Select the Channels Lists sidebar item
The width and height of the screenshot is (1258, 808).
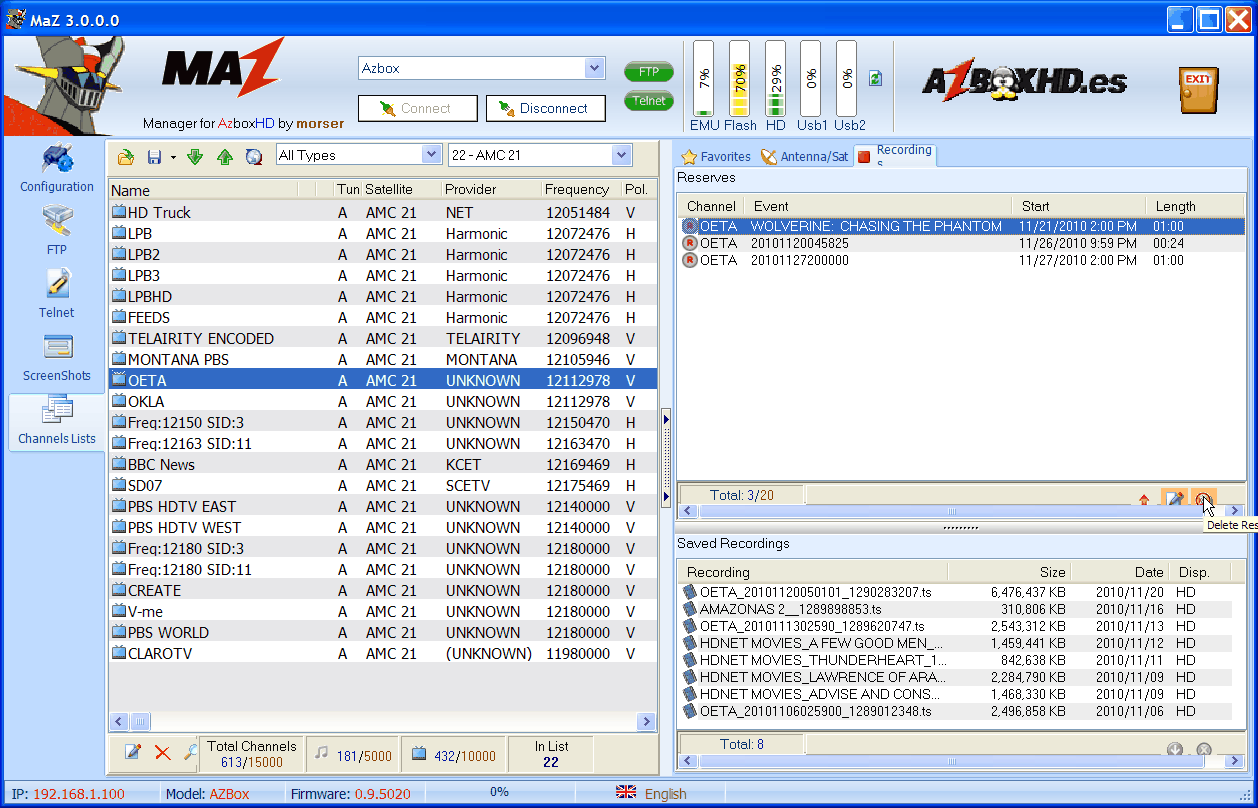click(57, 421)
